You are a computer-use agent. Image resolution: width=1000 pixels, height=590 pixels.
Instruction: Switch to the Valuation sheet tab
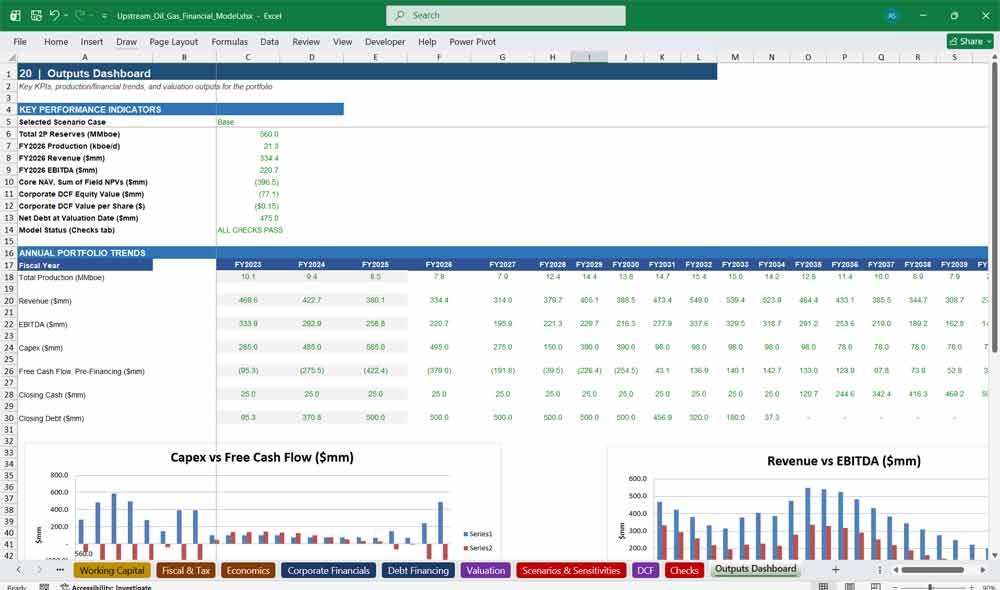(485, 570)
